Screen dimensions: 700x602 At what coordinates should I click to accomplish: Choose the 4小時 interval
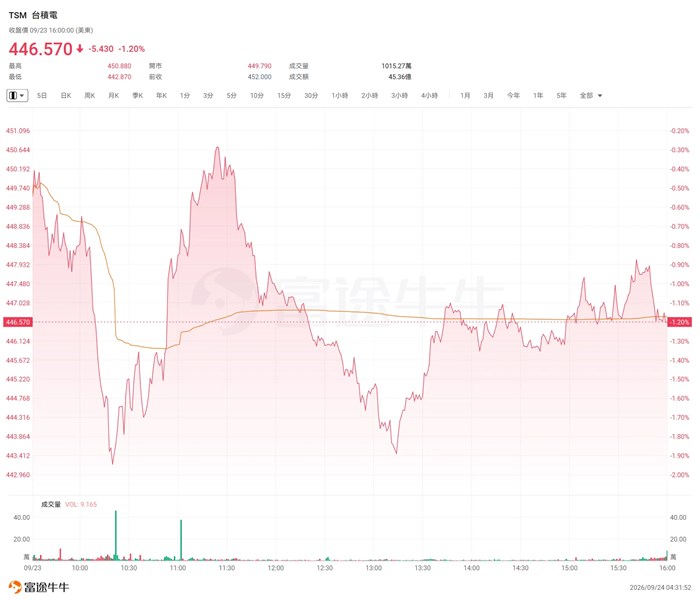[x=429, y=96]
